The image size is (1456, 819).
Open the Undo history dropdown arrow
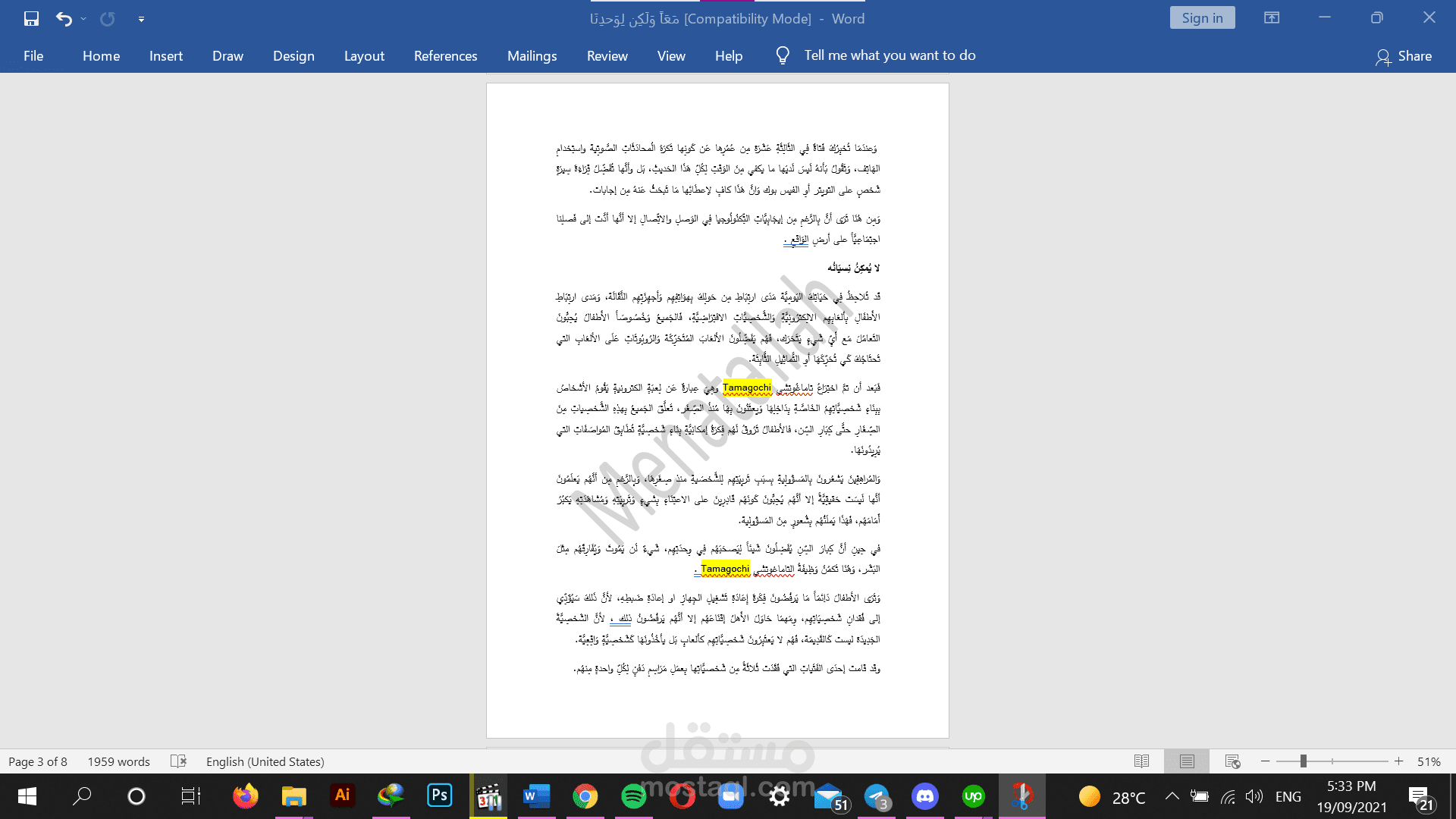tap(83, 19)
